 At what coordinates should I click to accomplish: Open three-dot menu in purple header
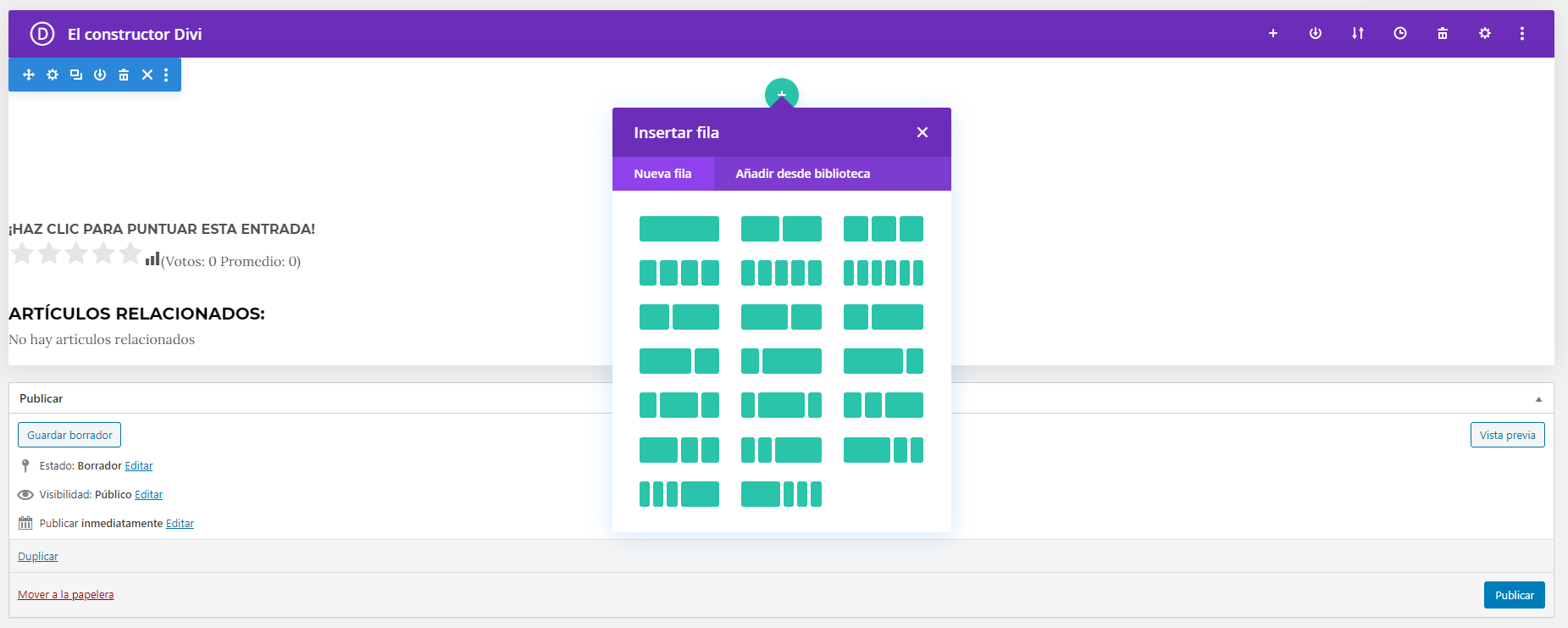point(1522,33)
